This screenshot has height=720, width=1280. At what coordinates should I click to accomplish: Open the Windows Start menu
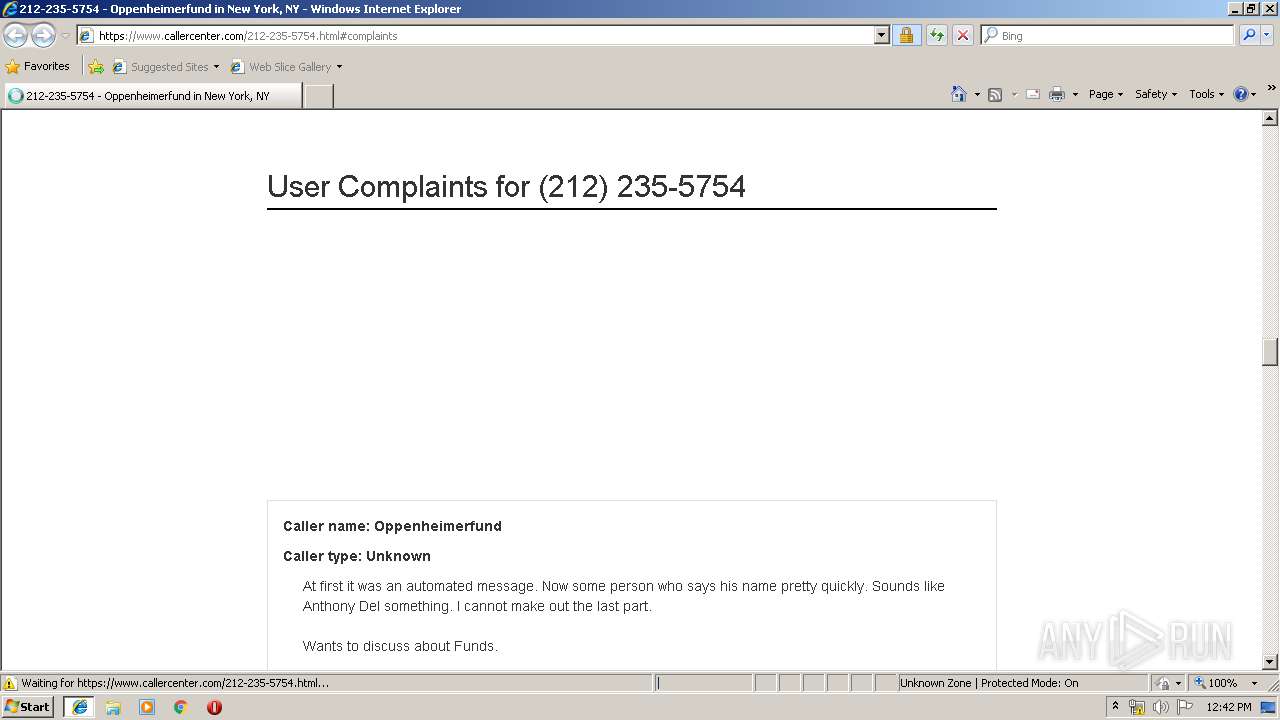coord(28,707)
